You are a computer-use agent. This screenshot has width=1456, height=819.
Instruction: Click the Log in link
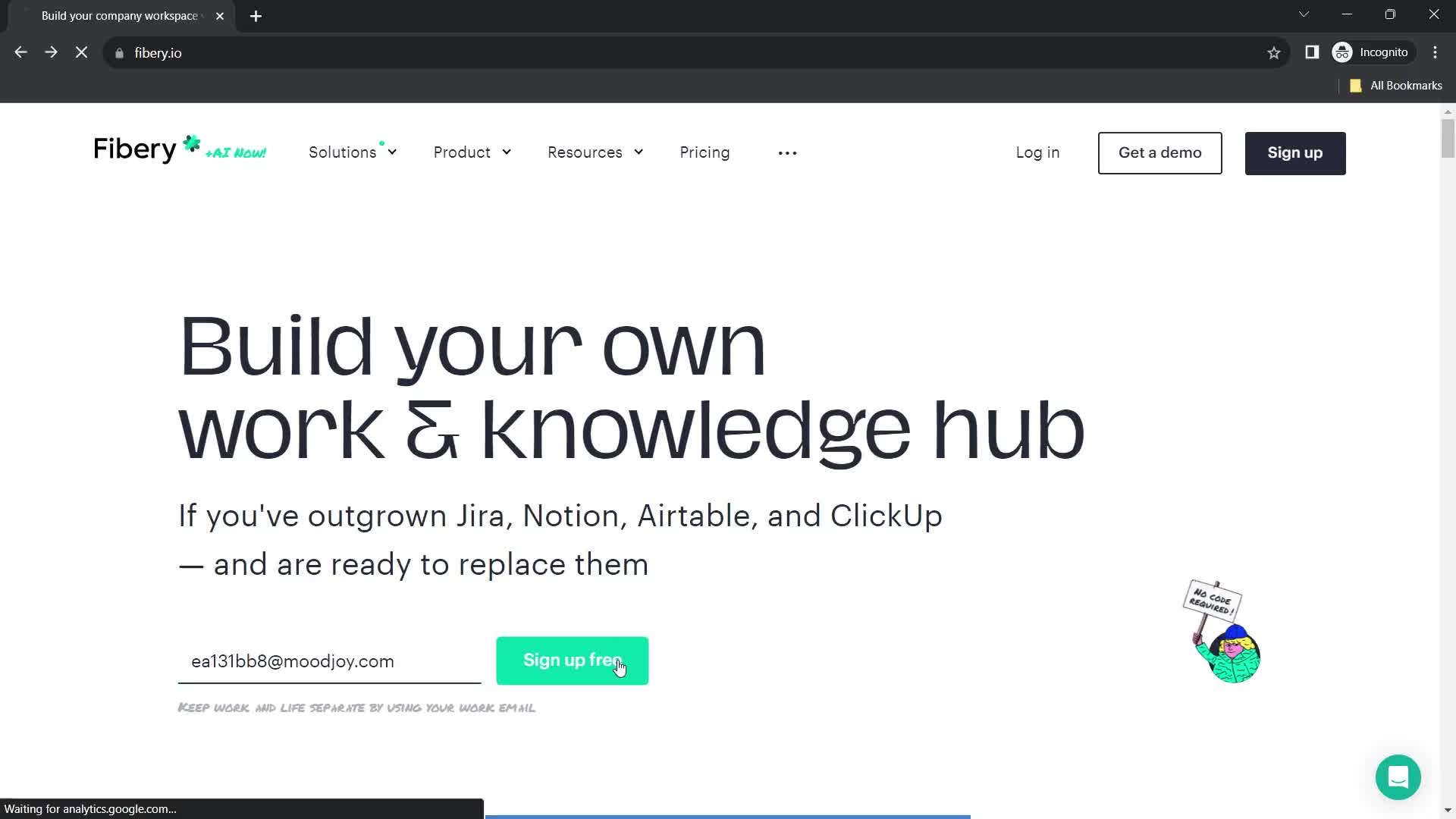(x=1038, y=151)
